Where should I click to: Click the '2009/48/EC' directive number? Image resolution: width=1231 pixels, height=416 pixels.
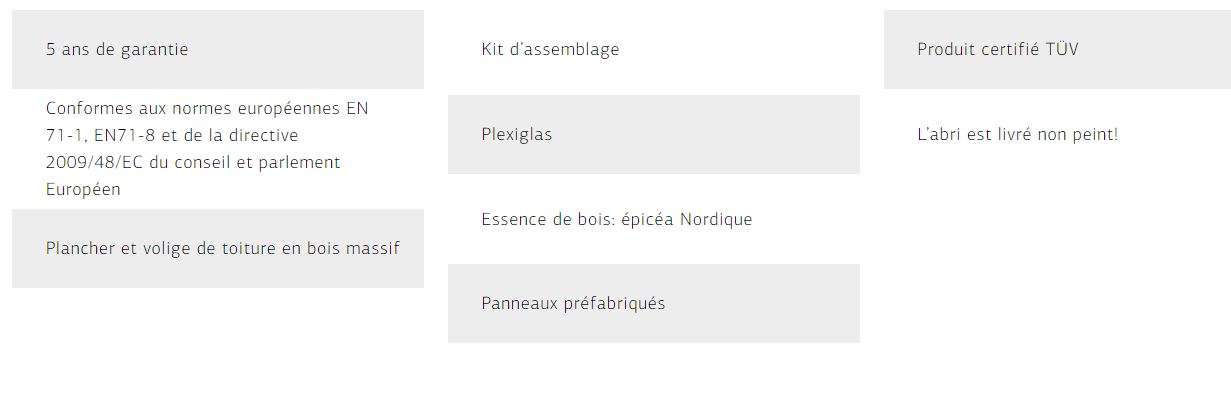click(95, 162)
